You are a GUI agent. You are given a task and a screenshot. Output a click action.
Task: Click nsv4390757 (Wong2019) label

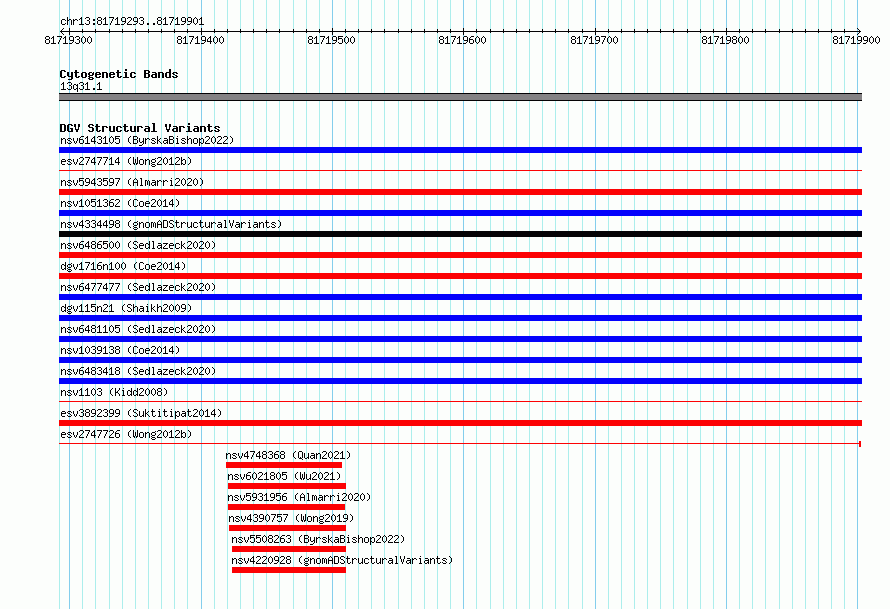291,518
